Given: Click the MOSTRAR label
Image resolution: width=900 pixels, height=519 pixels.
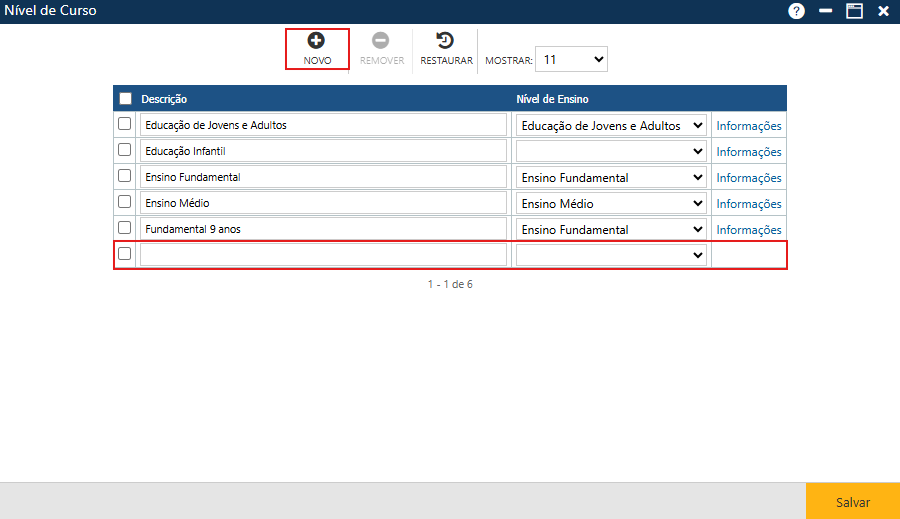Looking at the screenshot, I should (509, 60).
